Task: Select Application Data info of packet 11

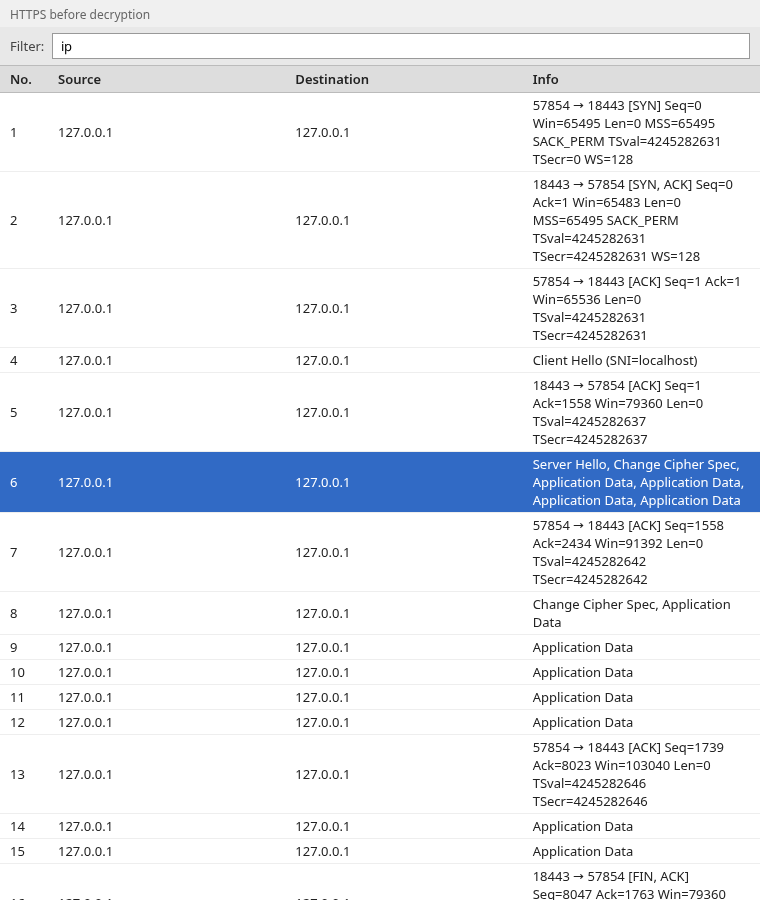Action: coord(583,697)
